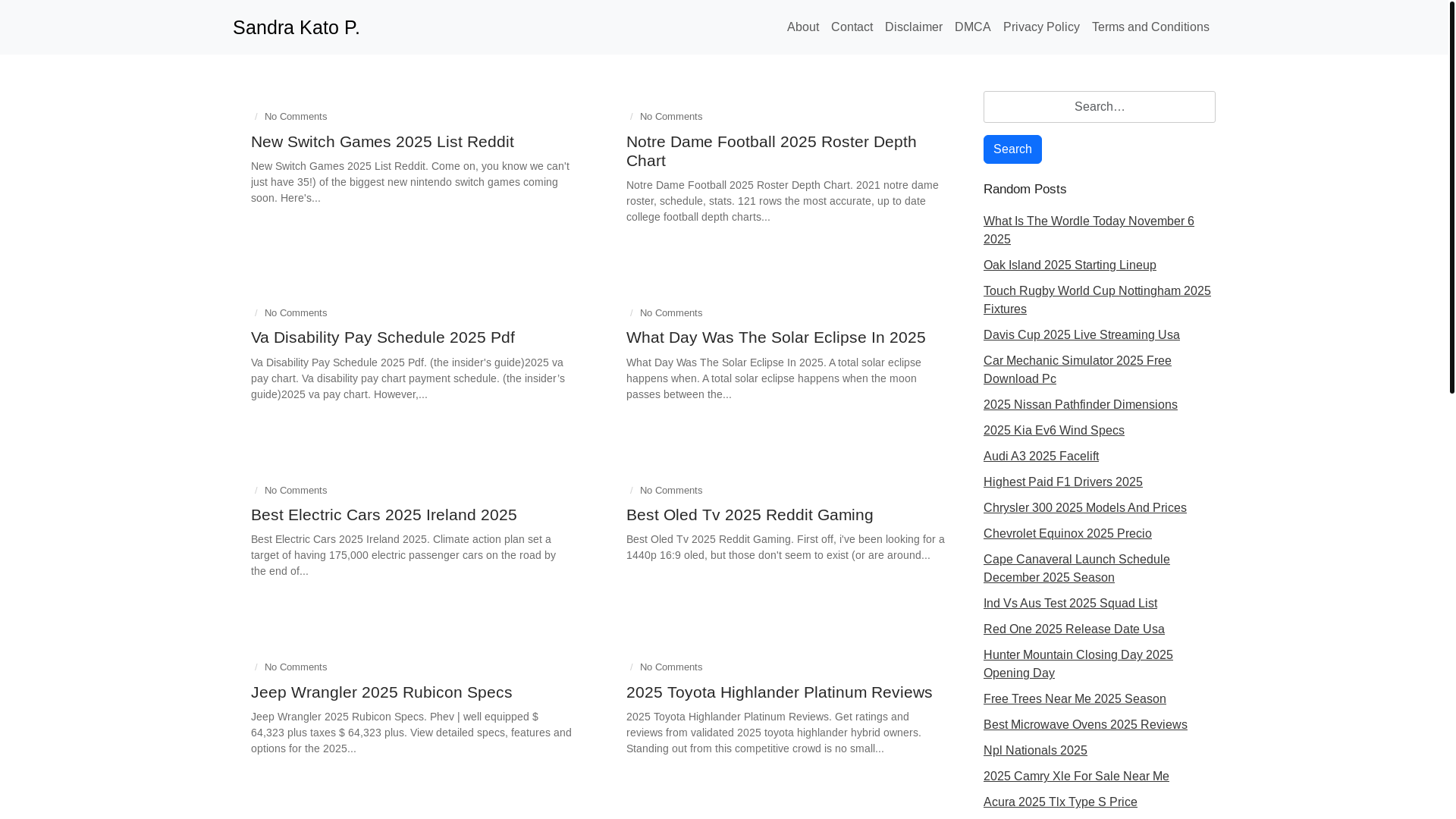Open Jeep Wrangler 2025 Rubicon Specs post

pos(381,692)
